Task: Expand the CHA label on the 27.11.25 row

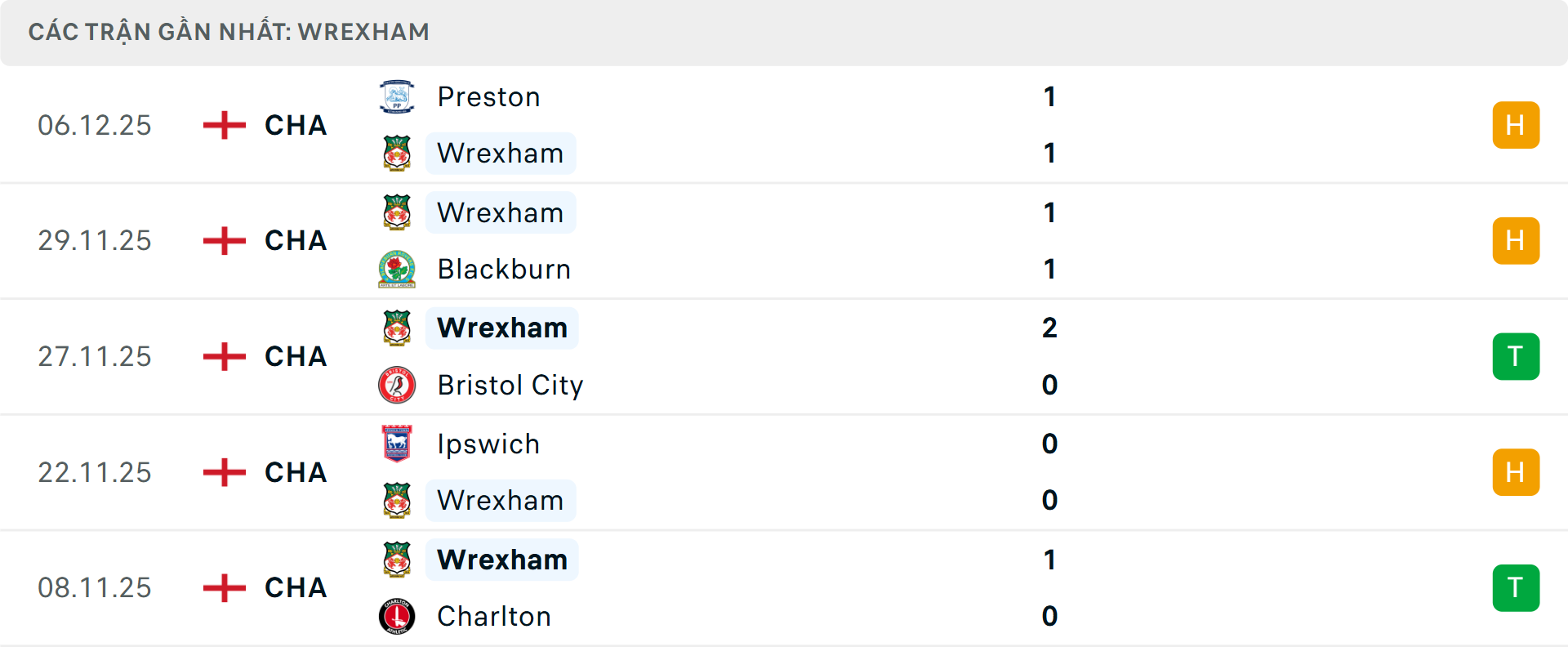Action: (294, 356)
